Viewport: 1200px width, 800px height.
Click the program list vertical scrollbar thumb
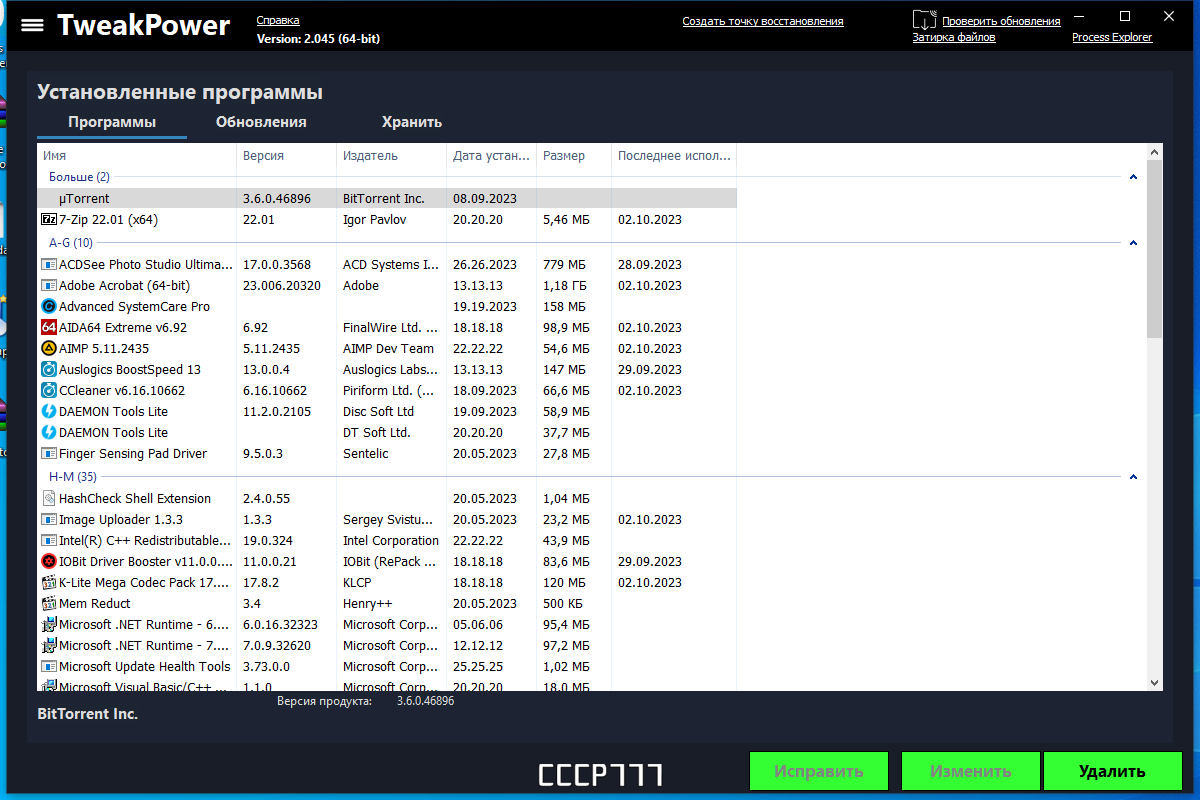click(1155, 250)
